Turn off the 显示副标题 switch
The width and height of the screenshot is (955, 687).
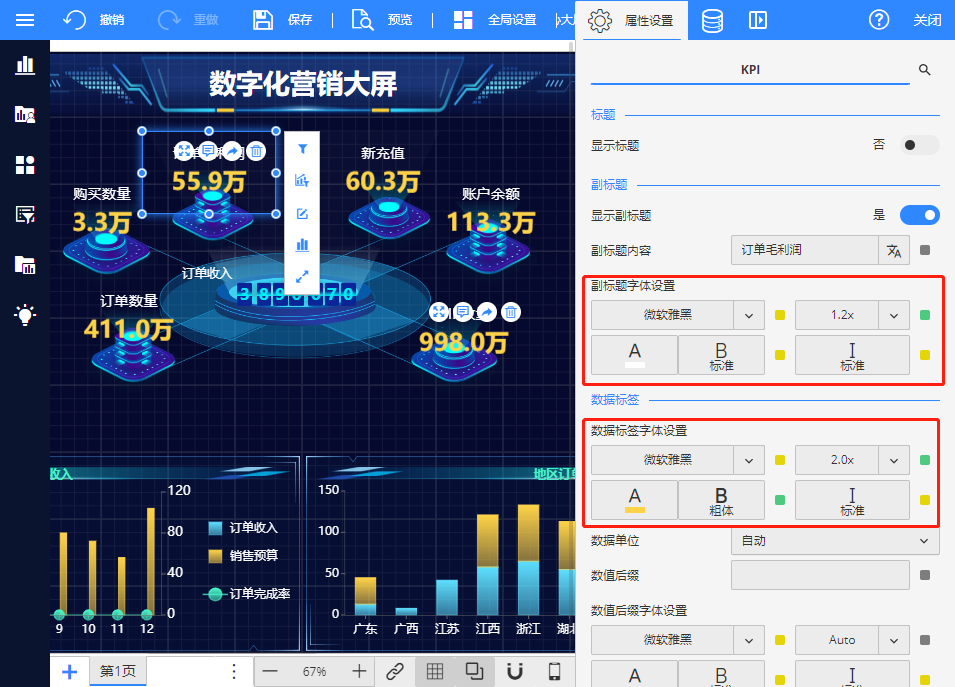tap(919, 215)
